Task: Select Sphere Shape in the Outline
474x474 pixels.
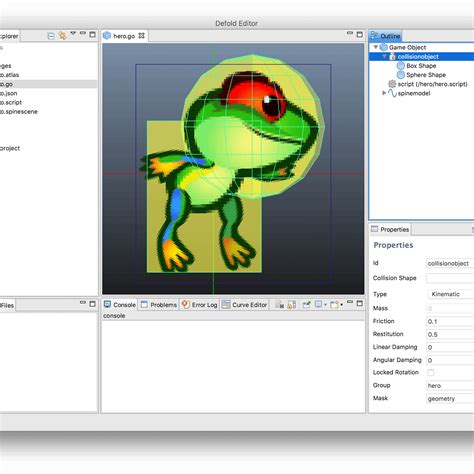Action: click(x=426, y=75)
